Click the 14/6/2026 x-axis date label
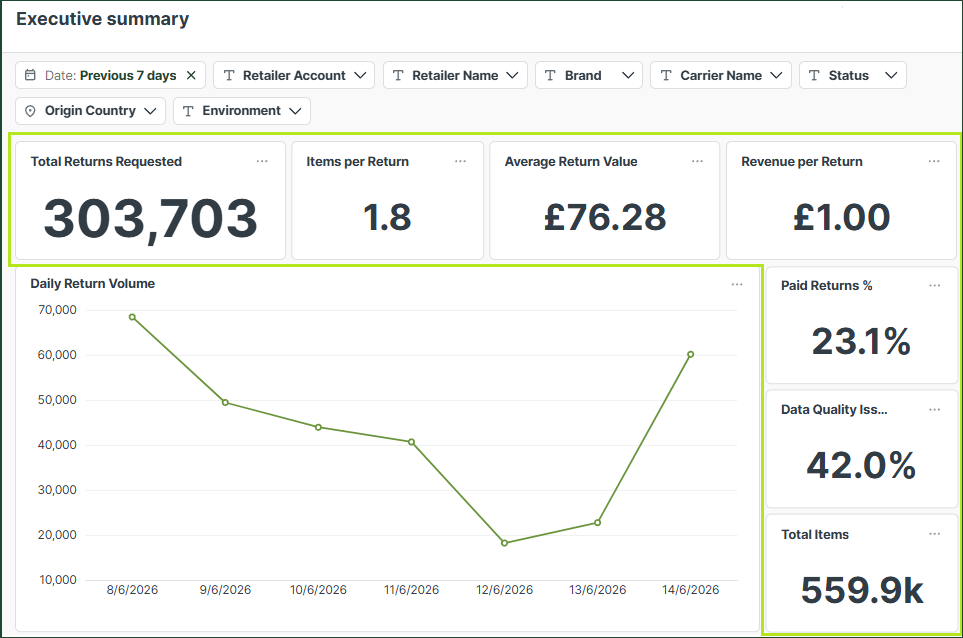 pyautogui.click(x=690, y=590)
